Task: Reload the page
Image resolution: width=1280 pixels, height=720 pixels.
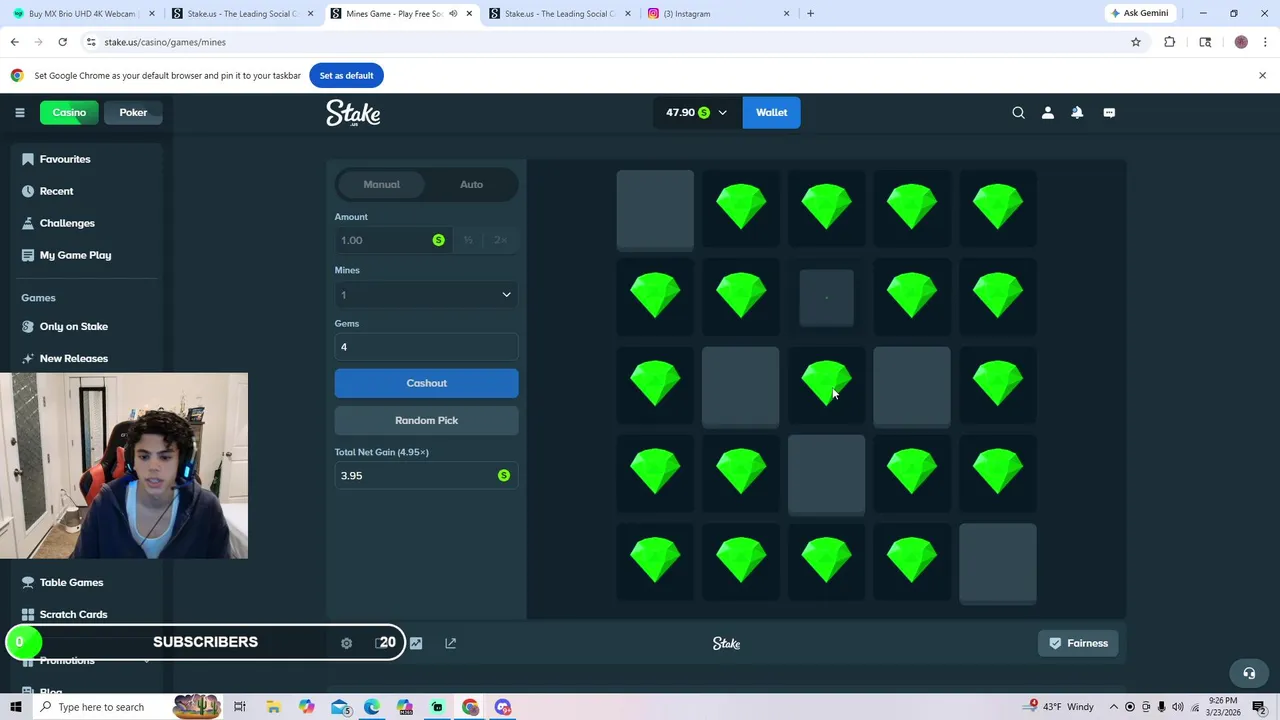Action: [x=62, y=42]
